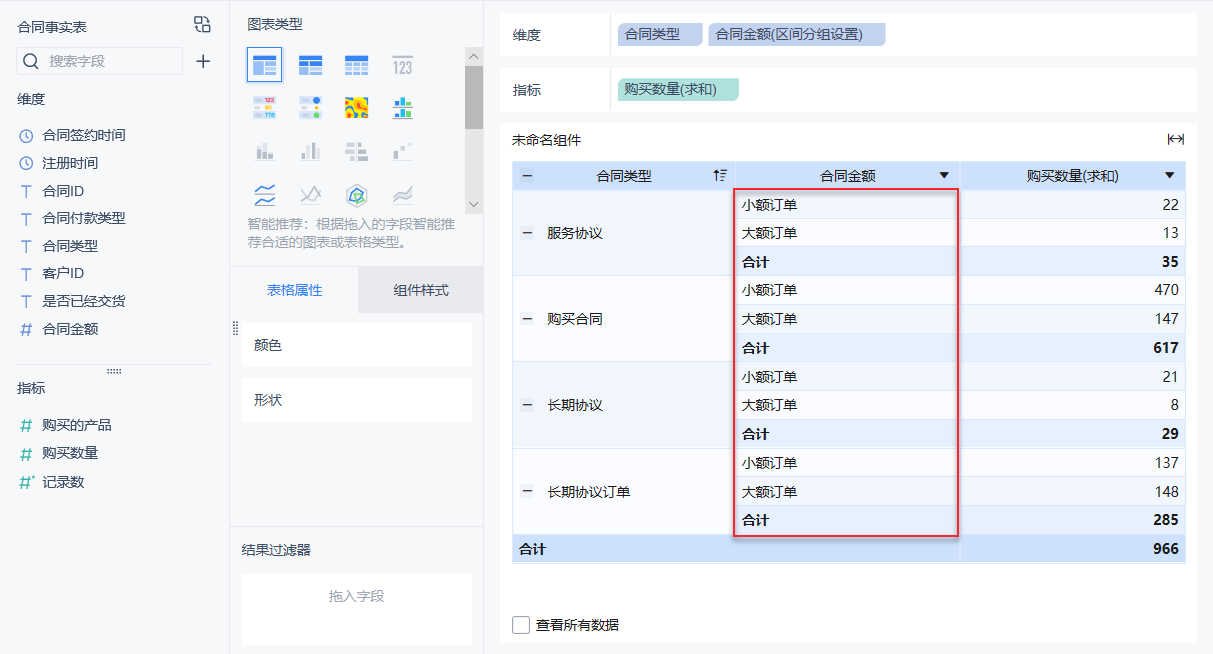This screenshot has height=654, width=1213.
Task: Click the 颜色 property box
Action: 356,345
